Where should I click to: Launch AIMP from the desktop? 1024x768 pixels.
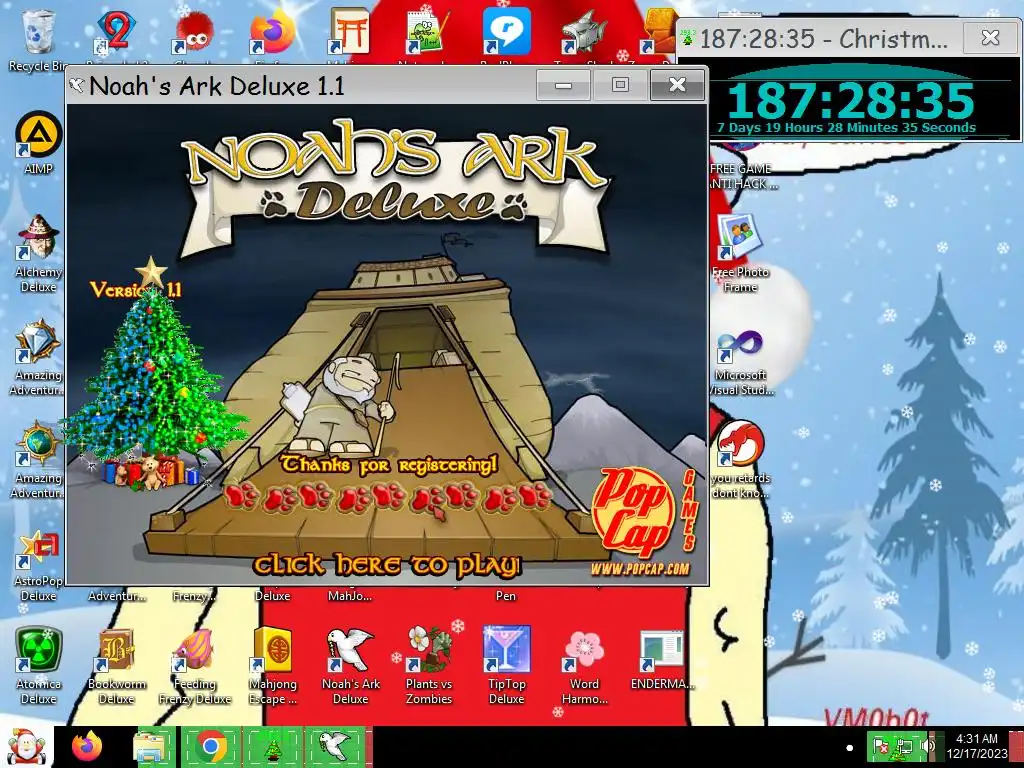[39, 144]
